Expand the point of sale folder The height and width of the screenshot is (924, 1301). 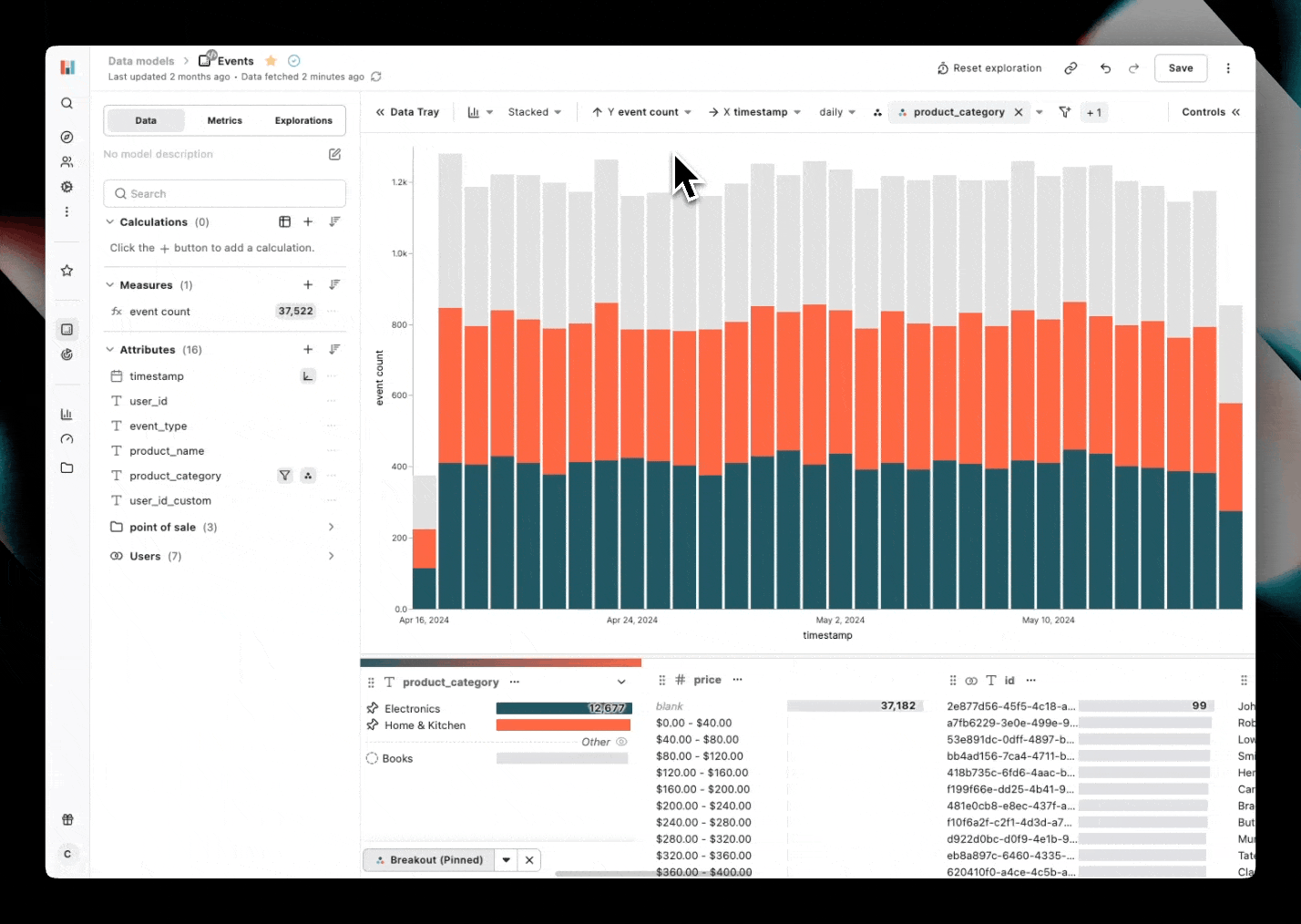click(331, 527)
